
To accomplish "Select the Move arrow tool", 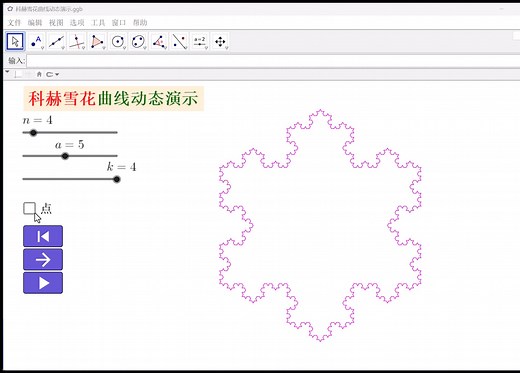I will 15,42.
